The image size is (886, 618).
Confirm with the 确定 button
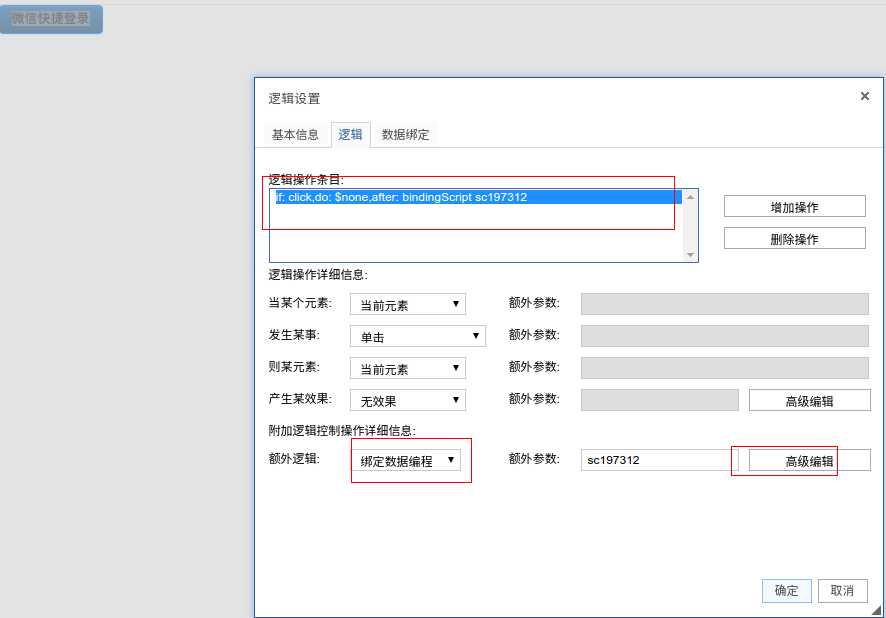786,591
